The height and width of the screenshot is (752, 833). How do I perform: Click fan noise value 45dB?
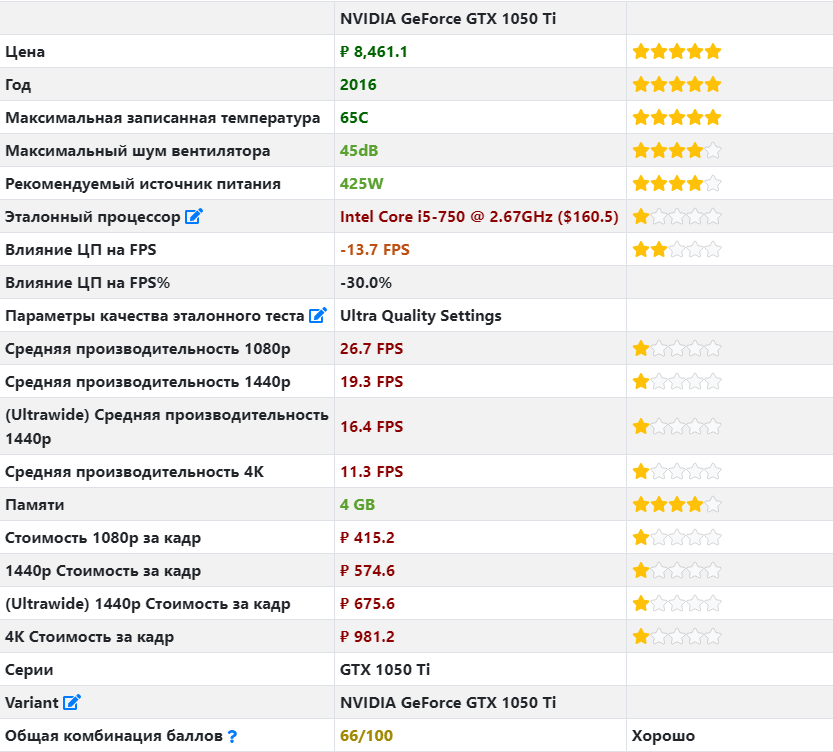(359, 150)
